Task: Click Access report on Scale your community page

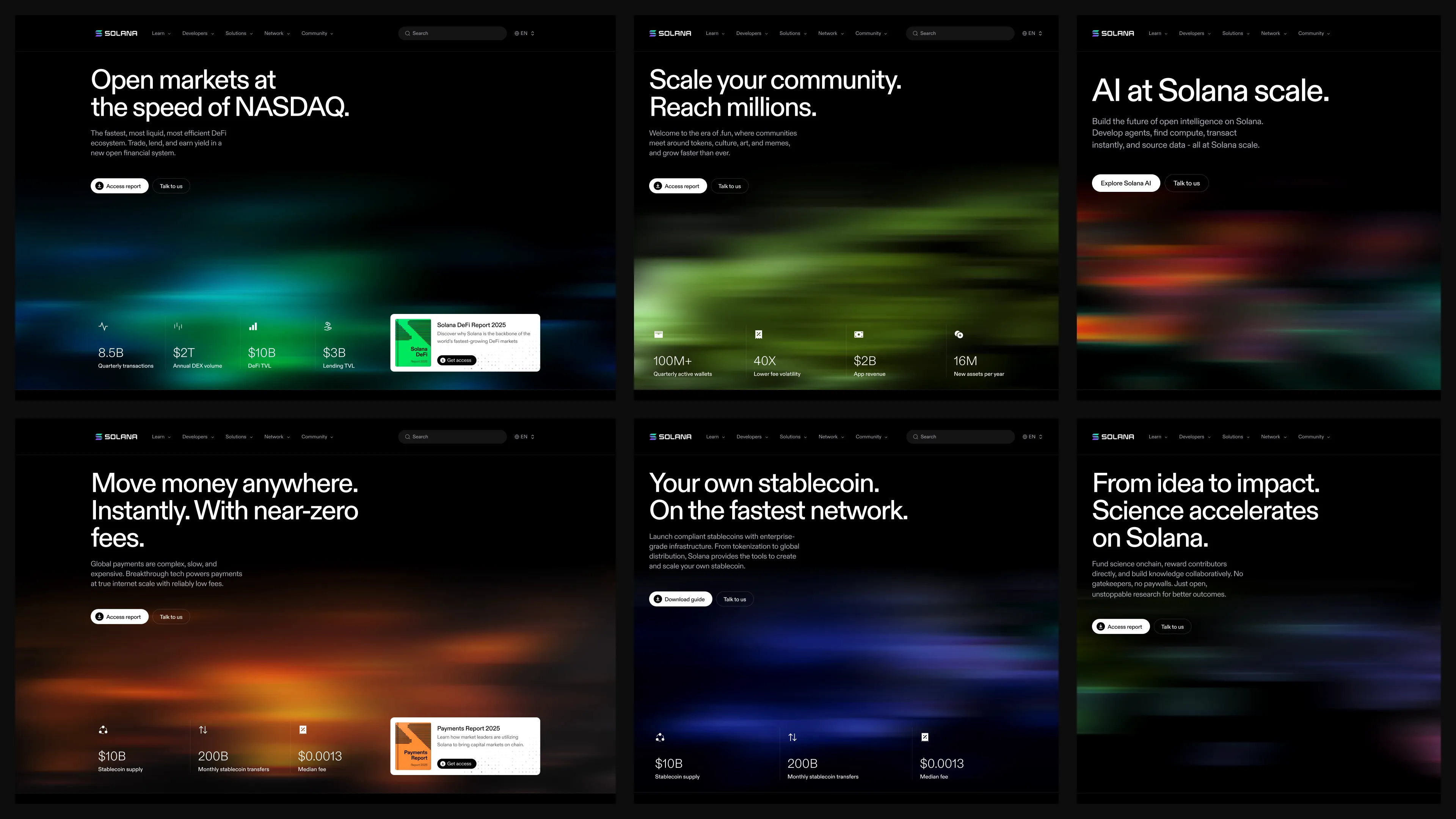Action: point(678,186)
